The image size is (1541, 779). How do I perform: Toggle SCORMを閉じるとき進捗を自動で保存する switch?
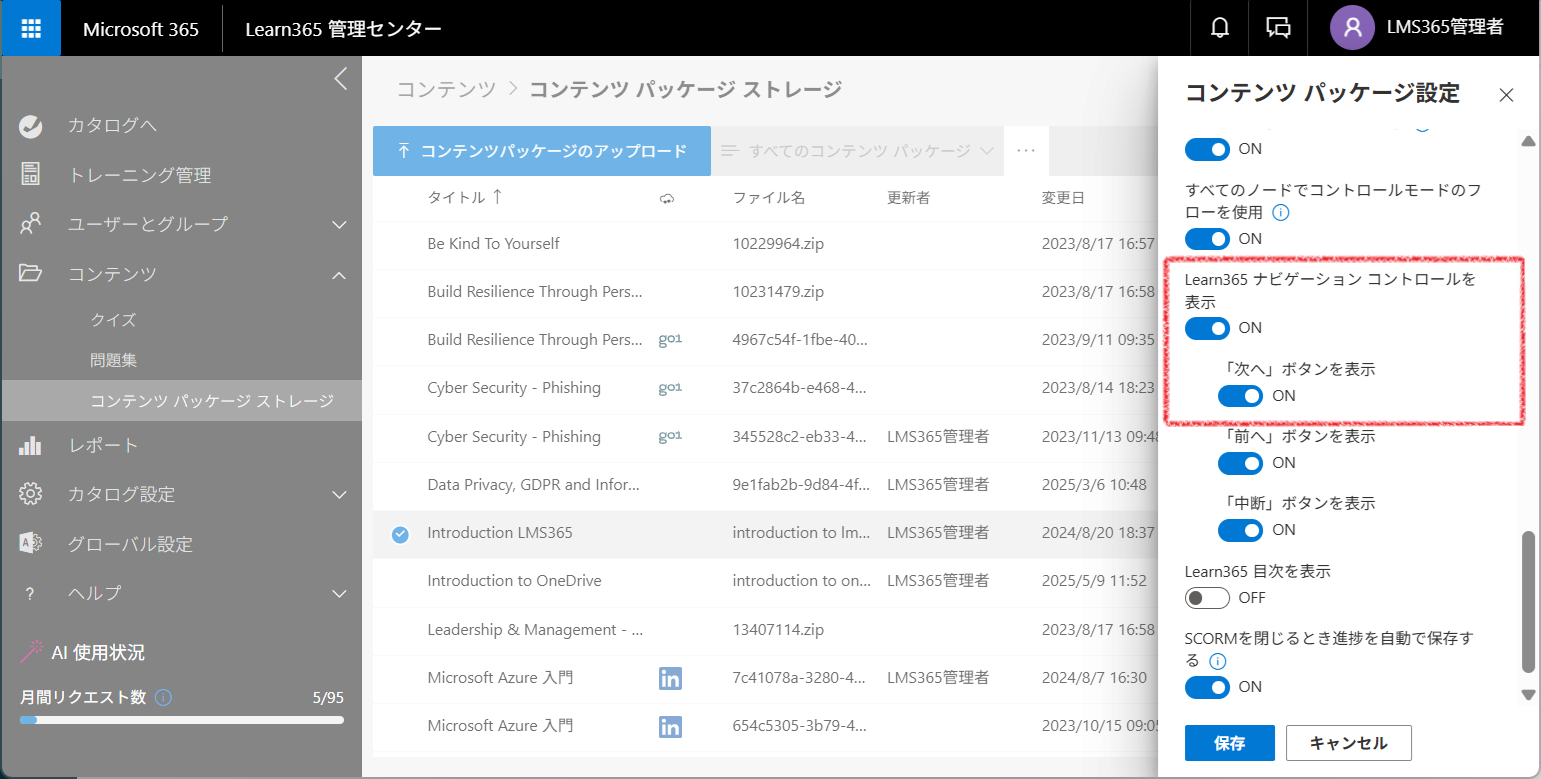[1207, 687]
